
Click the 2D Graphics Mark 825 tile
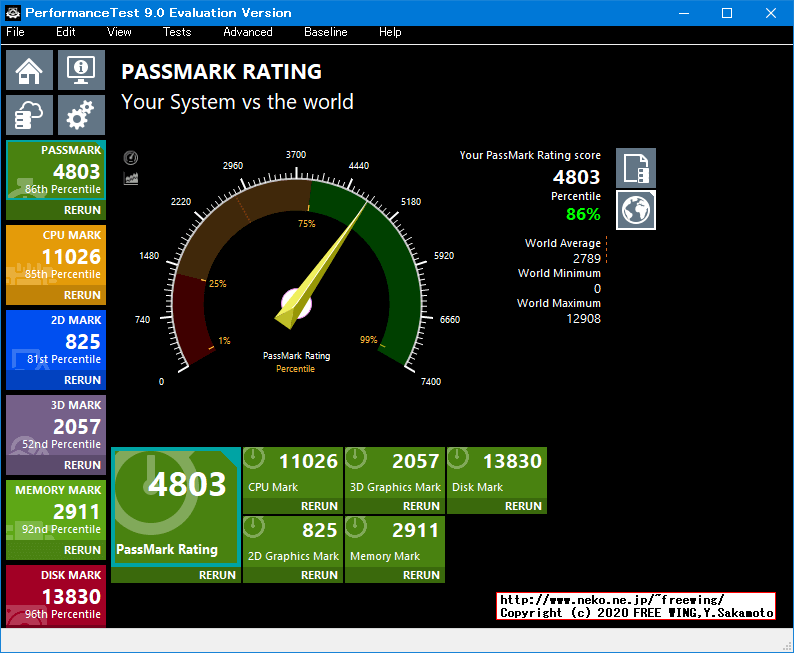tap(292, 541)
